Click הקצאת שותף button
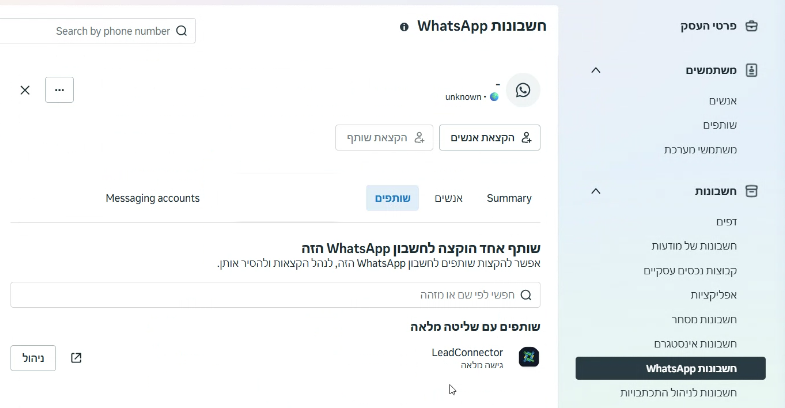Viewport: 785px width, 408px height. click(x=384, y=138)
